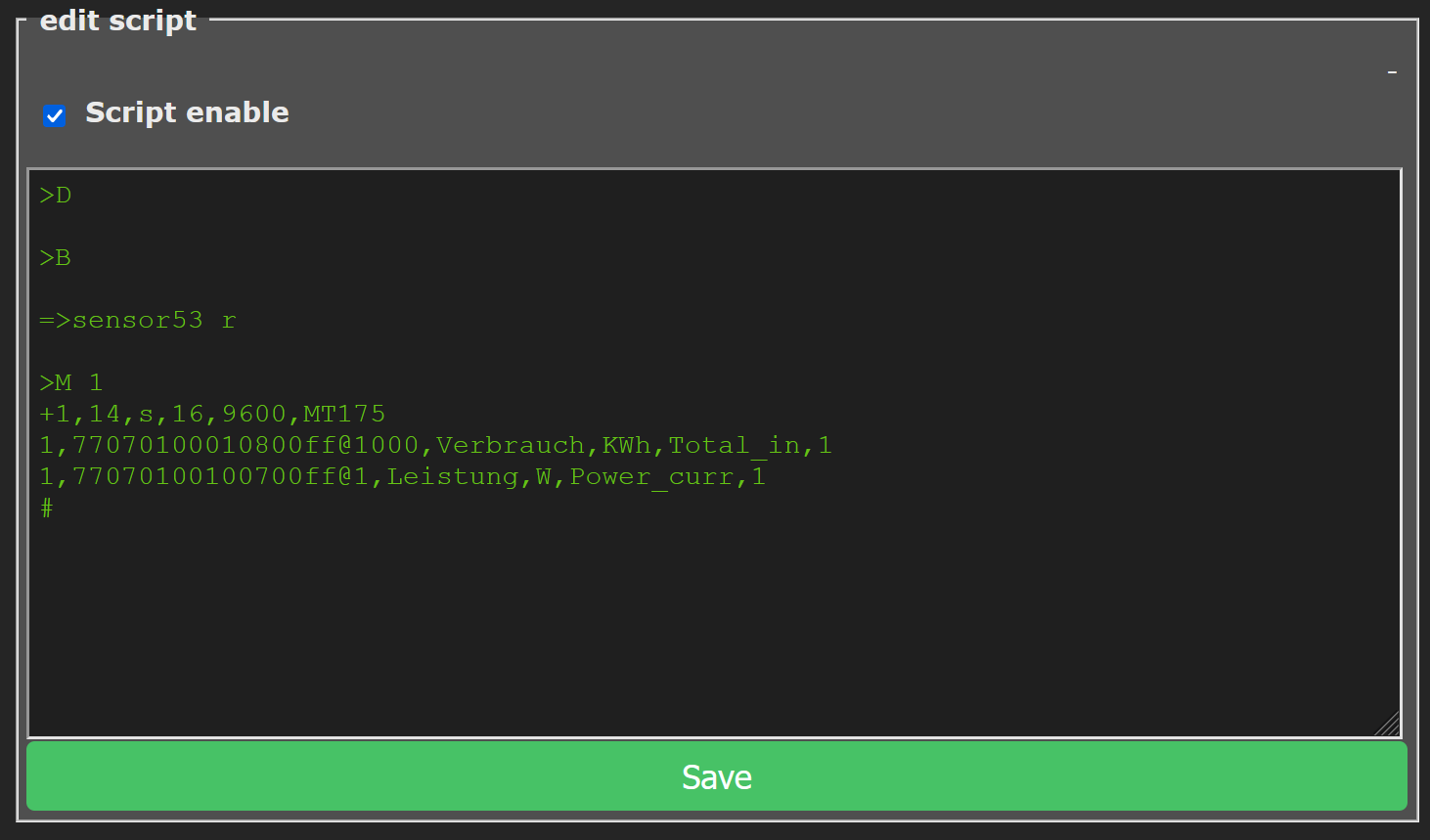Toggle the Script enable checkbox
This screenshot has height=840, width=1430.
pyautogui.click(x=55, y=115)
